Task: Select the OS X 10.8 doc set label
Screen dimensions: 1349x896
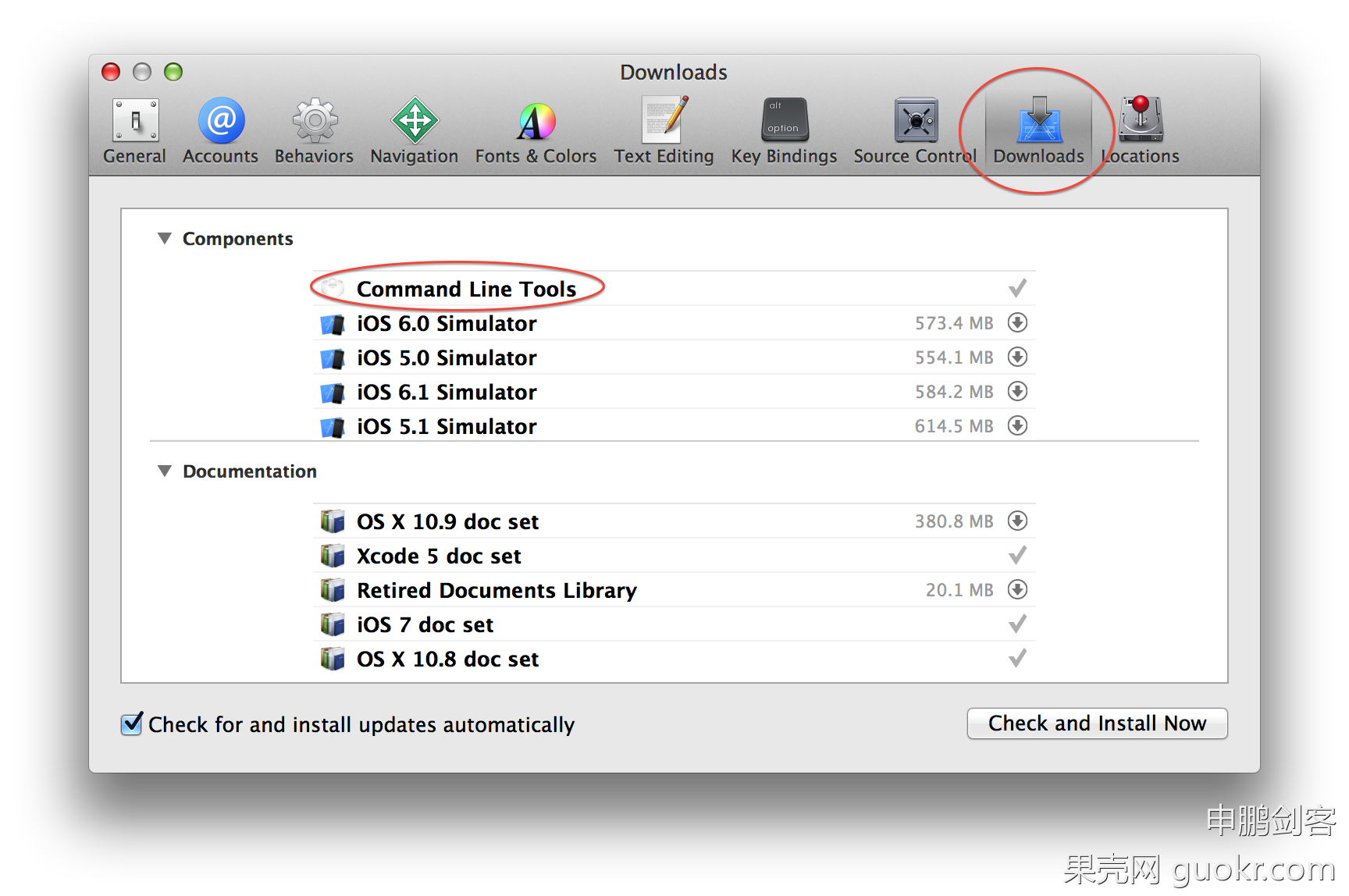Action: click(x=447, y=660)
